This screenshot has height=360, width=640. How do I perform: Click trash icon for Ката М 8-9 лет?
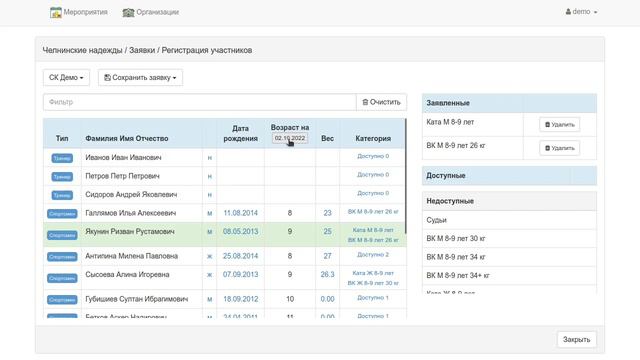point(548,124)
